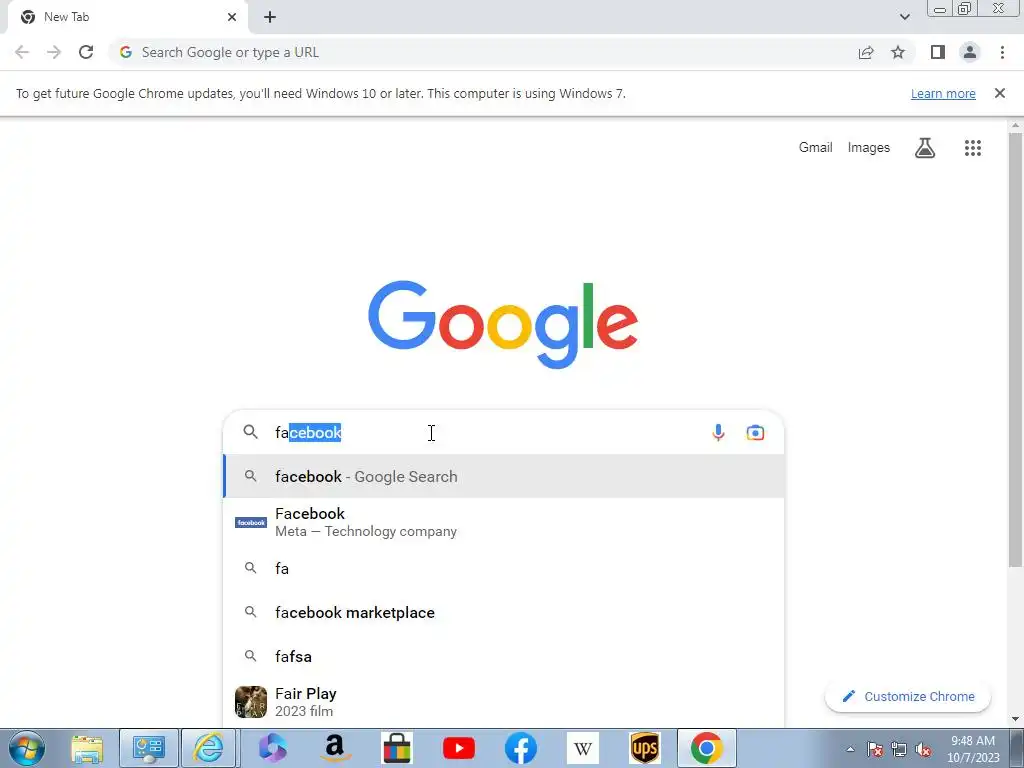
Task: Open the Control Panel taskbar icon
Action: click(148, 748)
